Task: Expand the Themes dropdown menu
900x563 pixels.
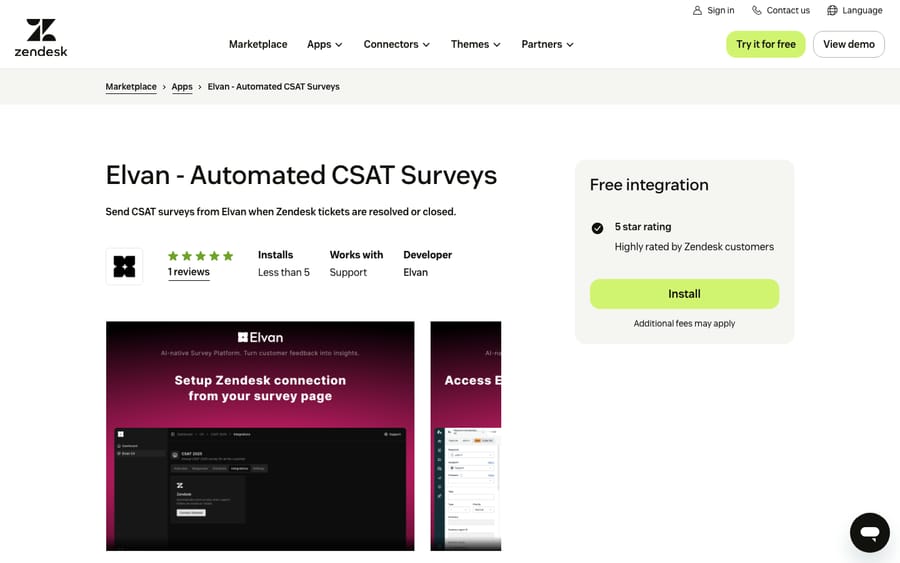Action: click(x=476, y=44)
